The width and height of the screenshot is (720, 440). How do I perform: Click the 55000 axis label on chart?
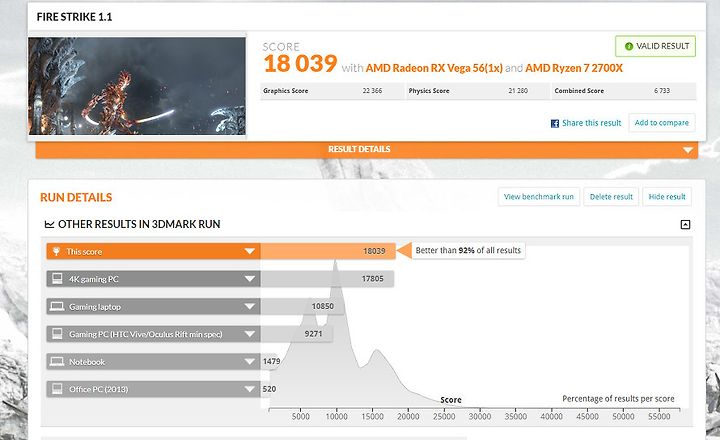659,417
